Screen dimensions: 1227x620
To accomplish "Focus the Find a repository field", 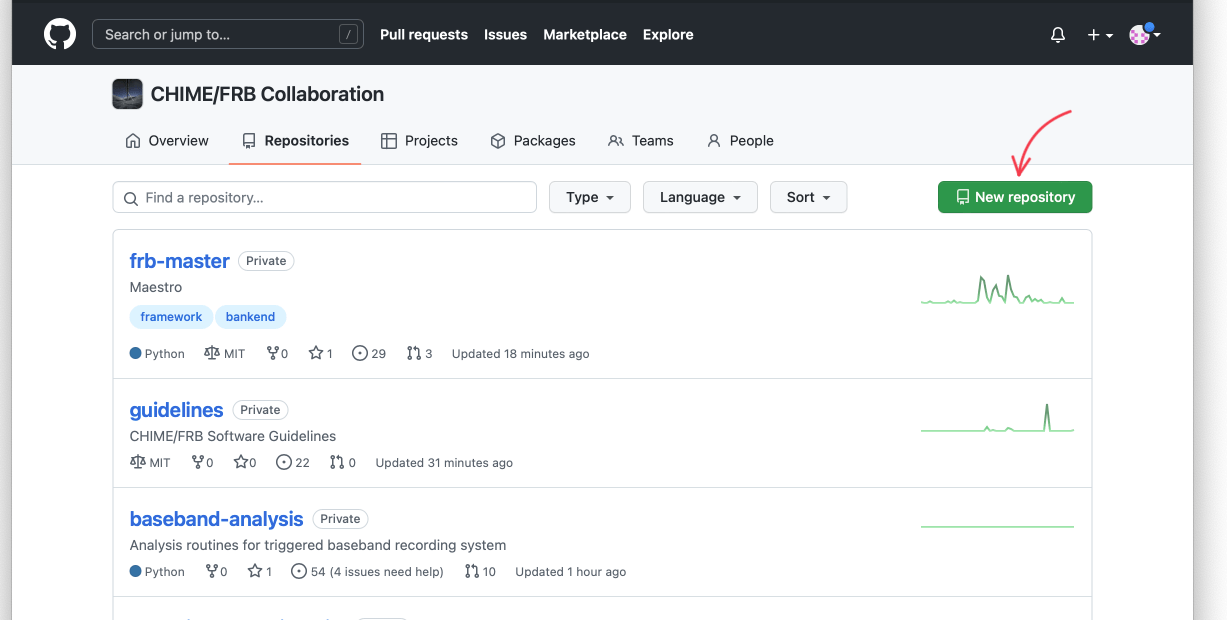I will click(325, 197).
